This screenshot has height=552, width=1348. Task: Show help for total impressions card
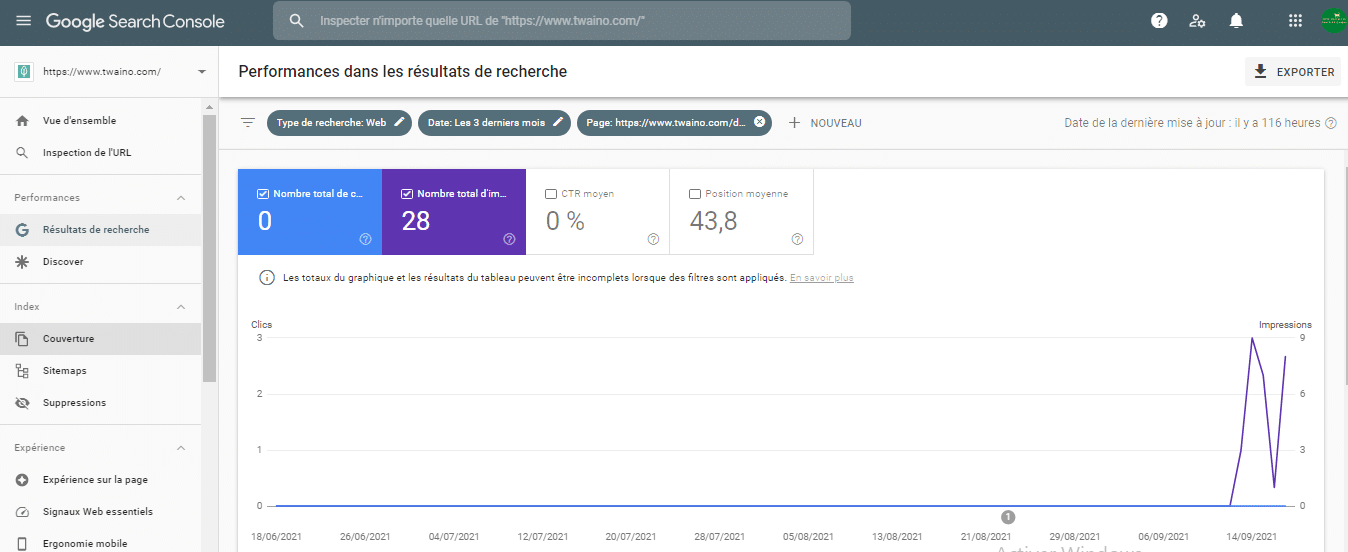509,239
